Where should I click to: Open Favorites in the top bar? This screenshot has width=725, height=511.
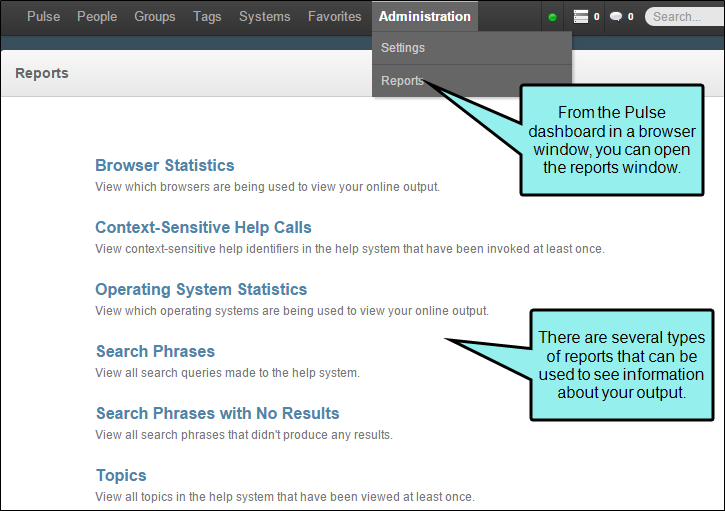pyautogui.click(x=335, y=17)
